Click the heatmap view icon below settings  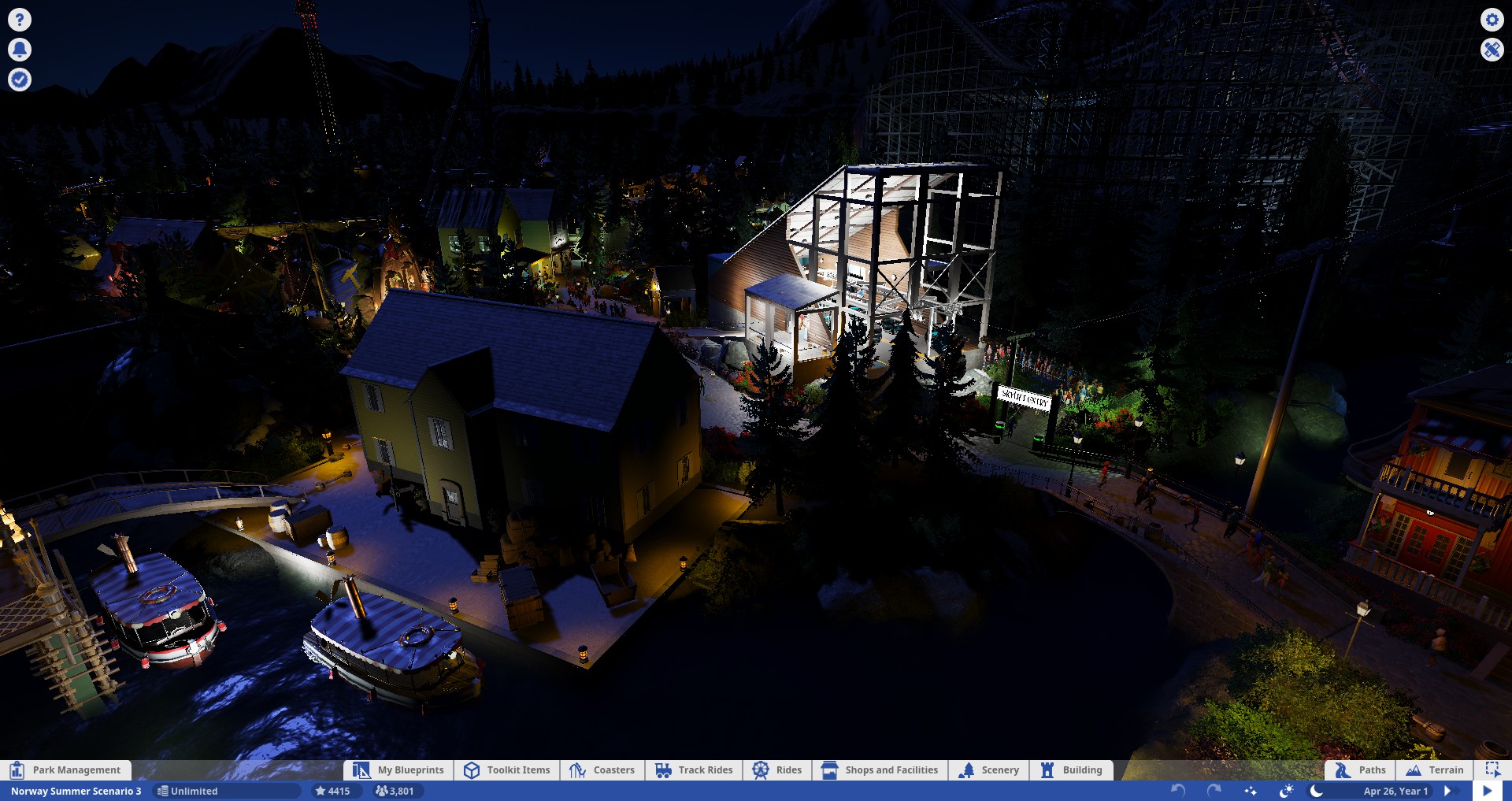(1492, 50)
